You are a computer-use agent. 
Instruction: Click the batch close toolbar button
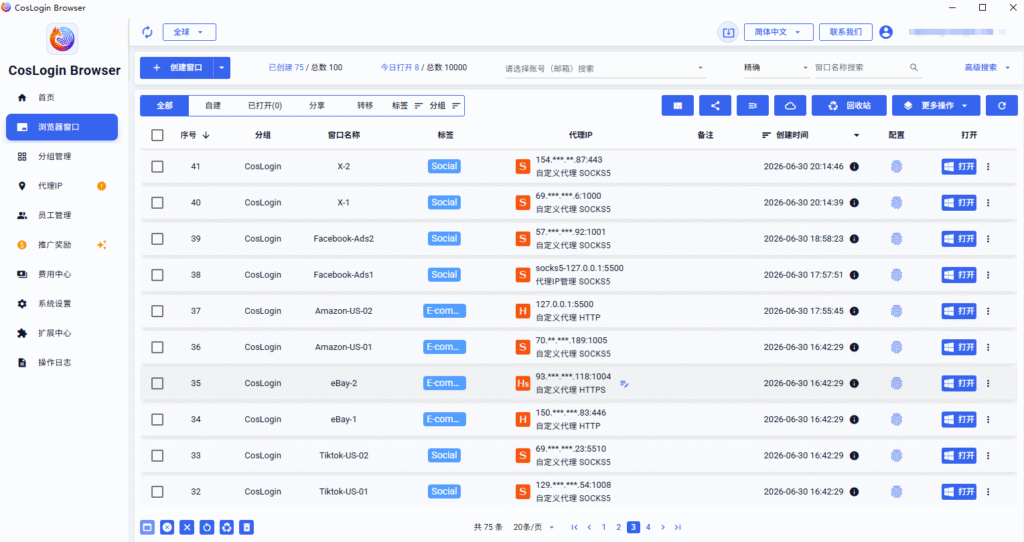pos(752,106)
